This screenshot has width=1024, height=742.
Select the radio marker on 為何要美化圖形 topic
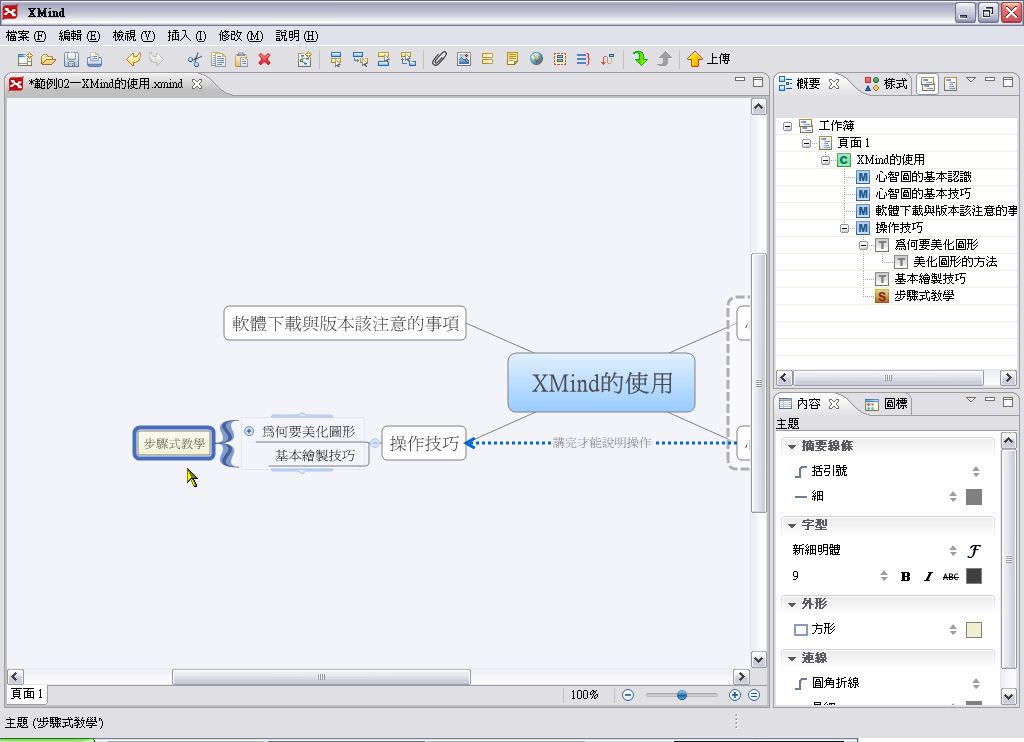coord(249,431)
